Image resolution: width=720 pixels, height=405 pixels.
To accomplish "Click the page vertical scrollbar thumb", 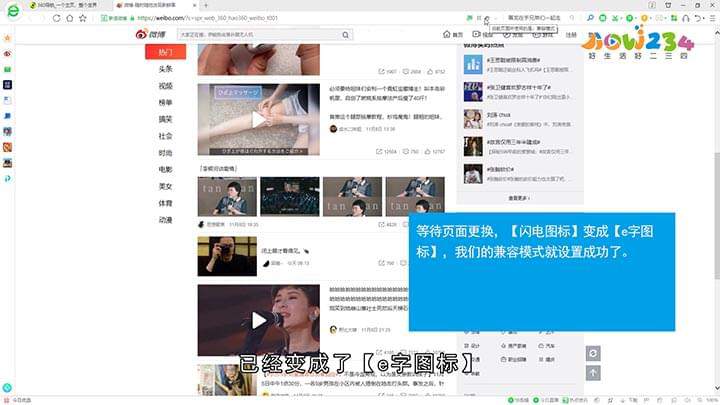I will click(717, 216).
